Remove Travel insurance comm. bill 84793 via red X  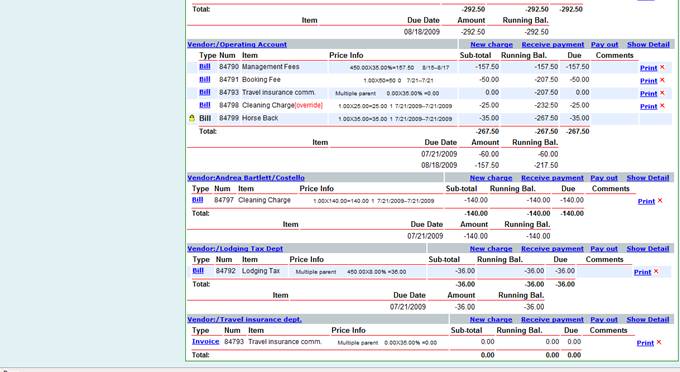(x=662, y=93)
